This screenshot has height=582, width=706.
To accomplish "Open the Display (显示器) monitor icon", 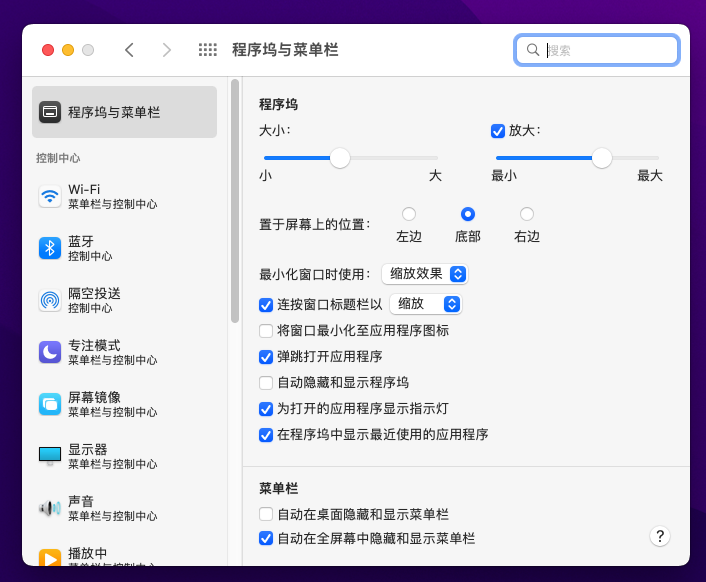I will click(x=50, y=456).
